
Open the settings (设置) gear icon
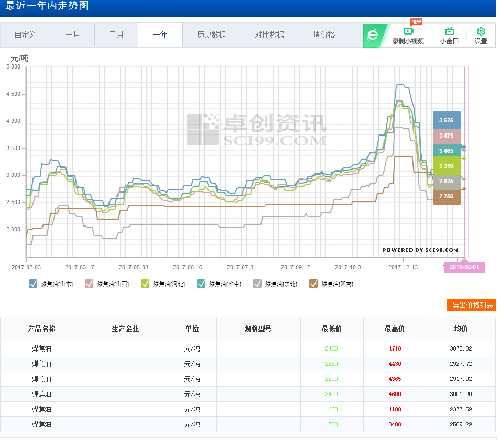point(481,32)
